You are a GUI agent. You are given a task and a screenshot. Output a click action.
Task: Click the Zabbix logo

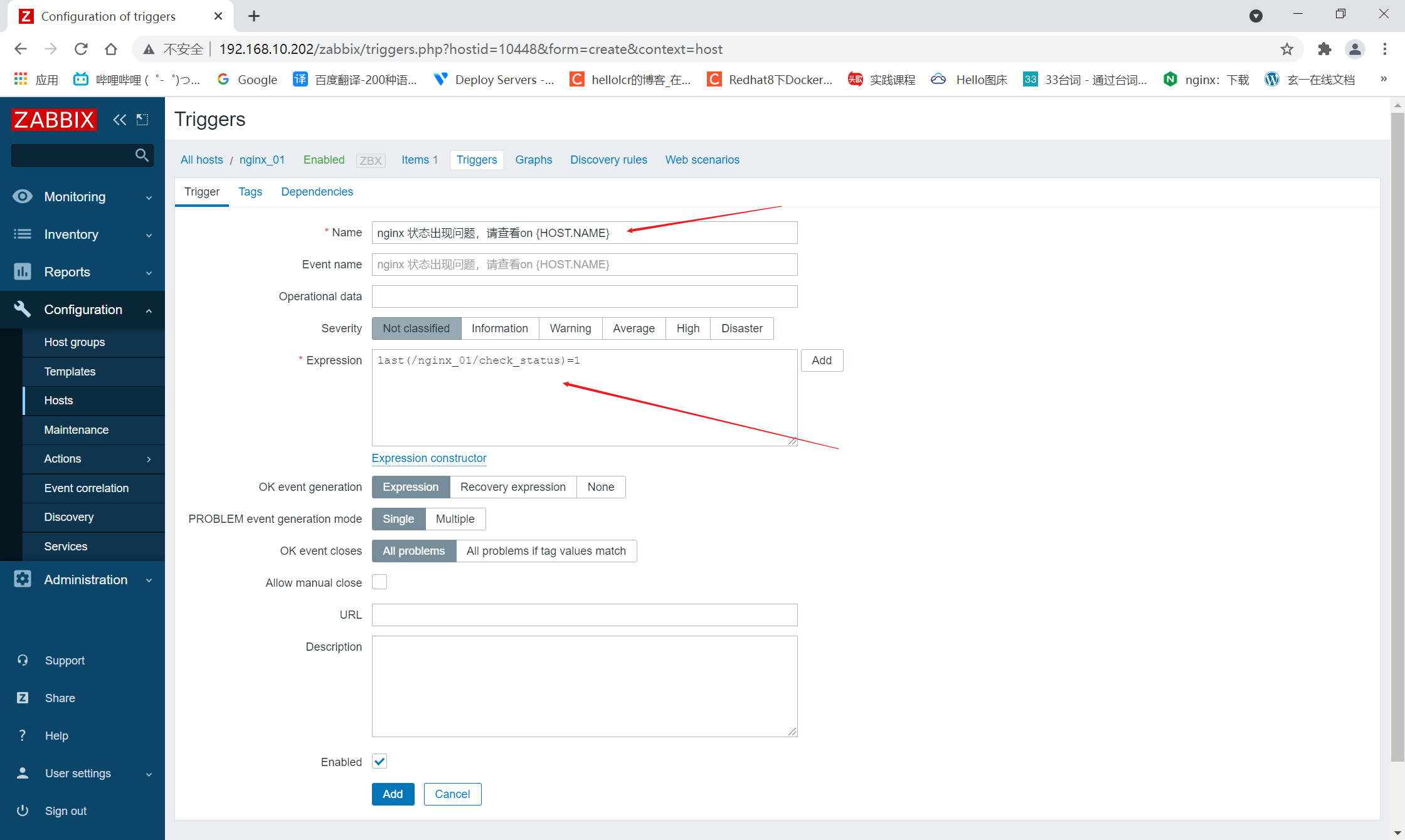[54, 119]
